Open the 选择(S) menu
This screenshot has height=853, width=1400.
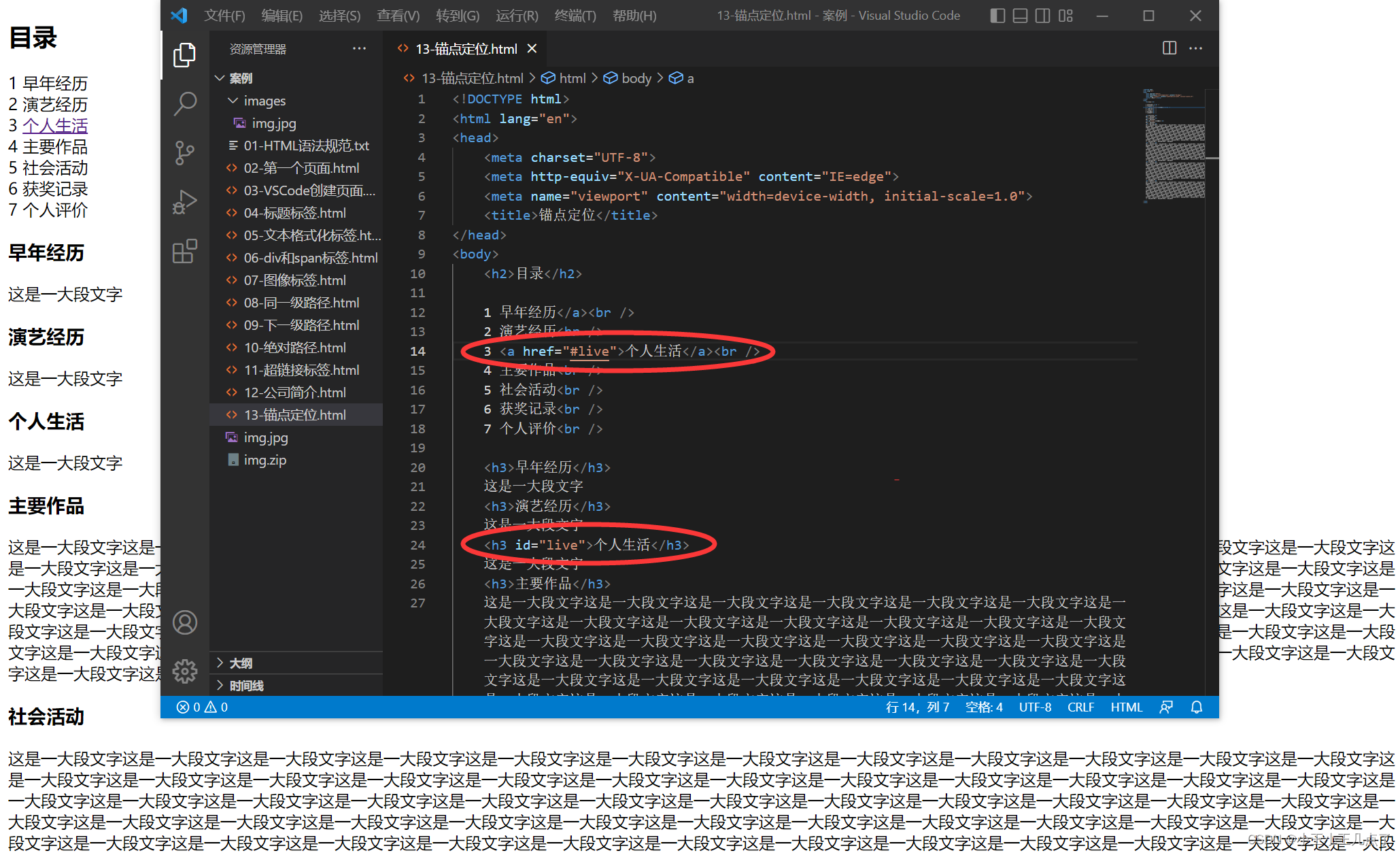tap(340, 15)
